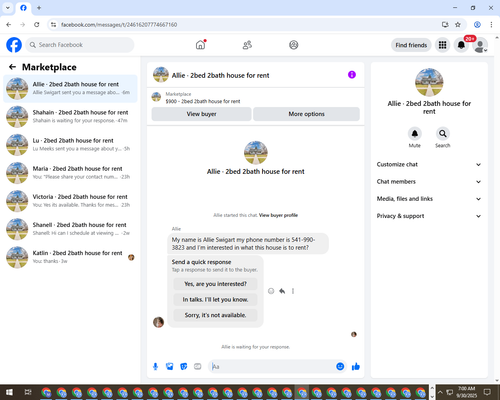500x400 pixels.
Task: Expand the Customize chat section
Action: point(429,164)
